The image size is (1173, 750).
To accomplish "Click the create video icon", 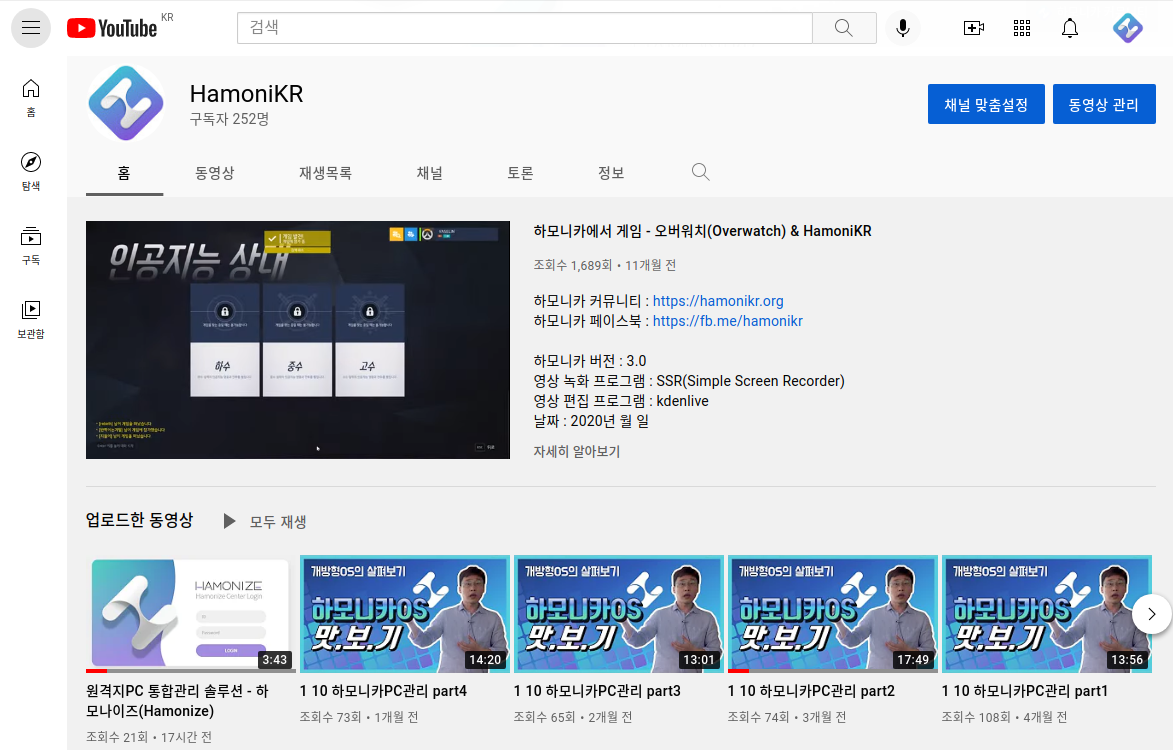I will tap(973, 27).
